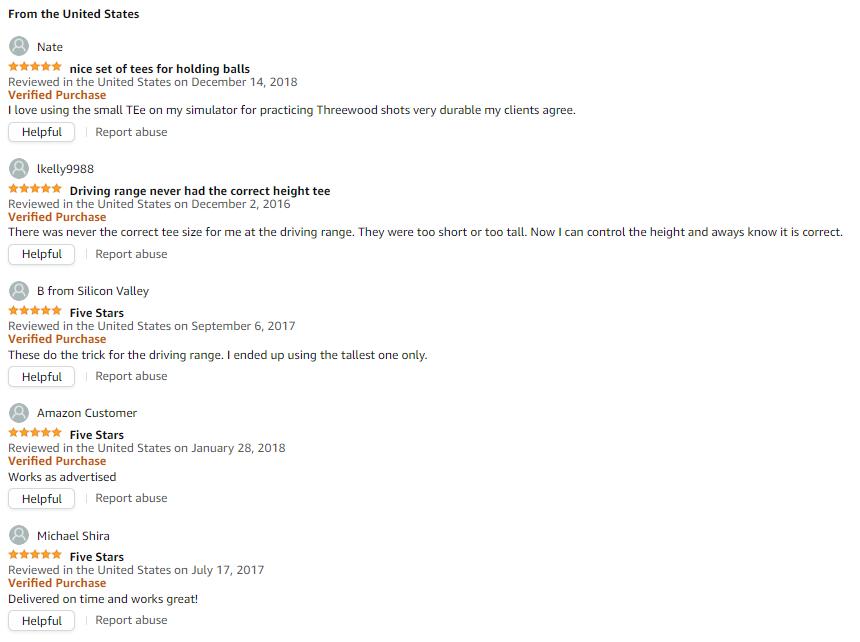Mark lkelly9988's review as Helpful
Screen dimensions: 860x642
point(42,254)
